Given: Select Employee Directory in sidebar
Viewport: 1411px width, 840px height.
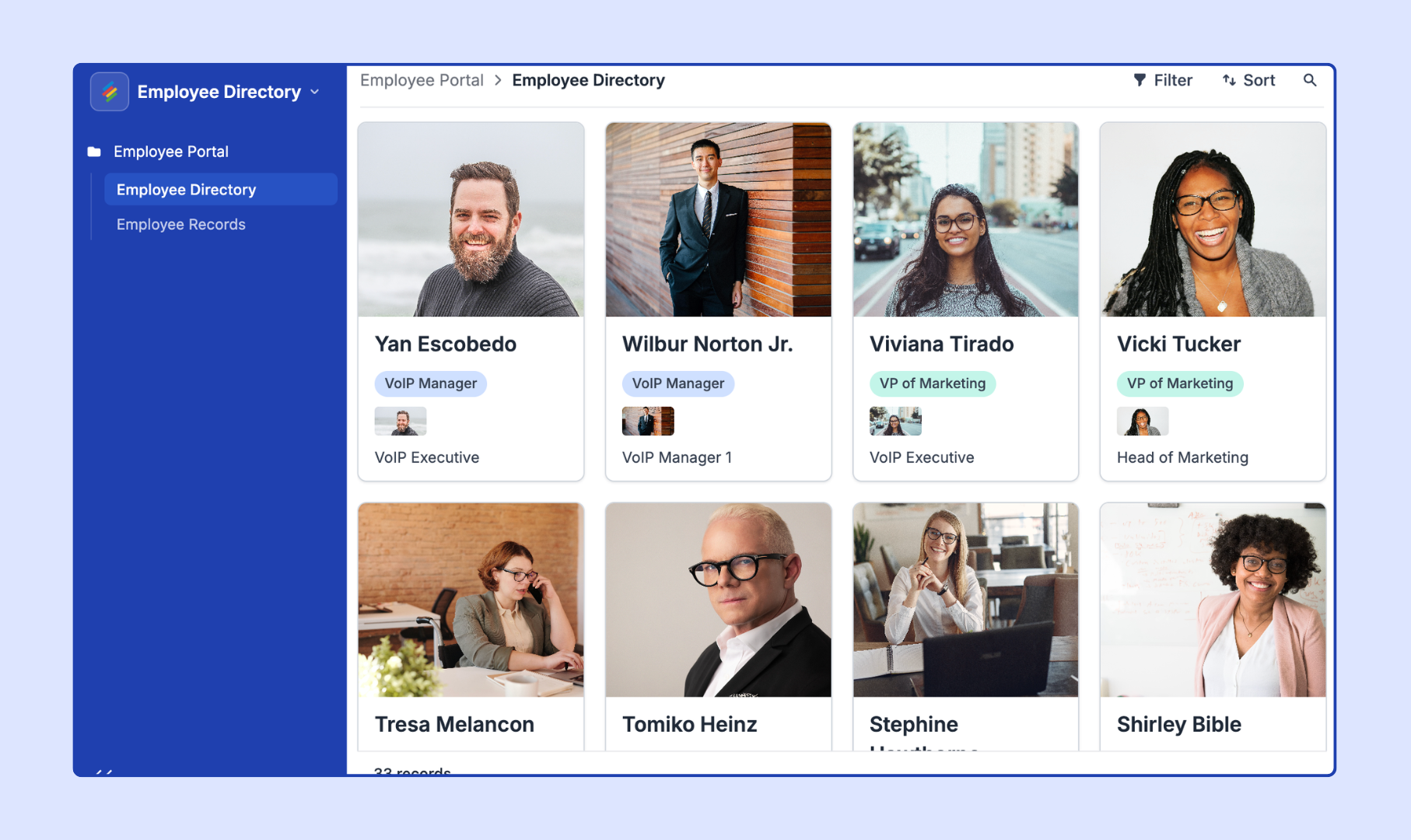Looking at the screenshot, I should 221,189.
